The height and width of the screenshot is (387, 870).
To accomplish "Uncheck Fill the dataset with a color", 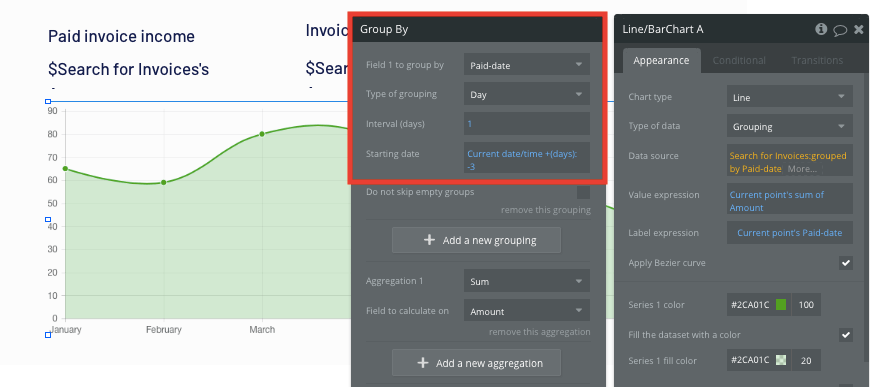I will 846,335.
